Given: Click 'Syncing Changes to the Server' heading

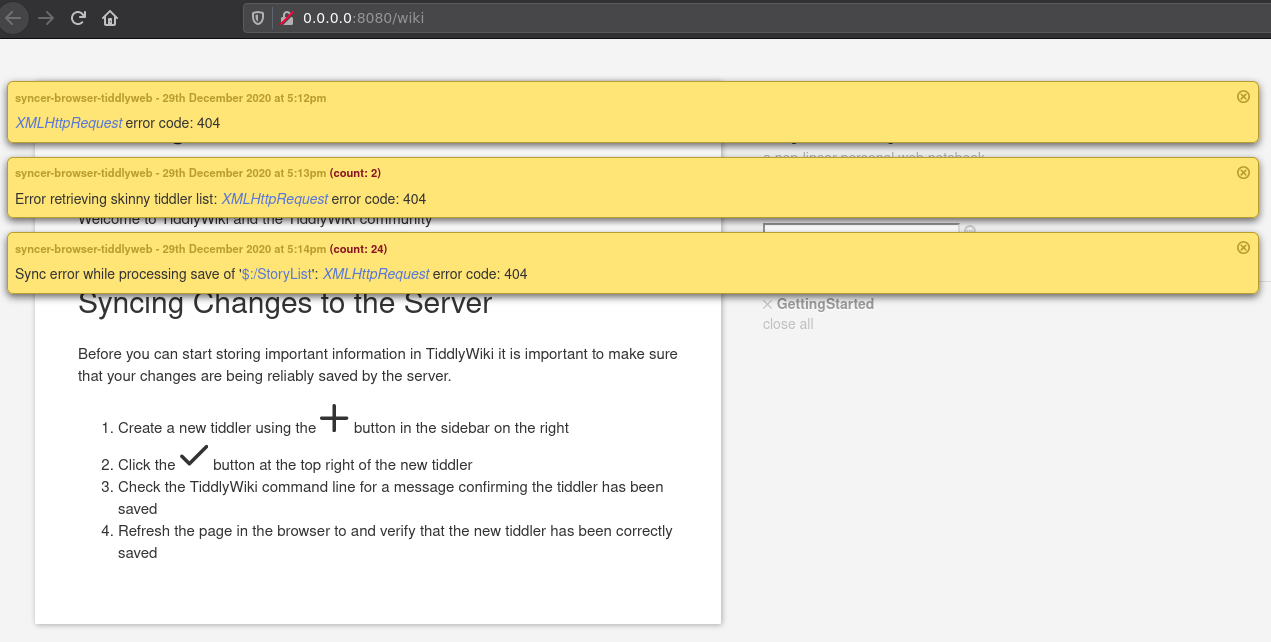Looking at the screenshot, I should pos(285,303).
